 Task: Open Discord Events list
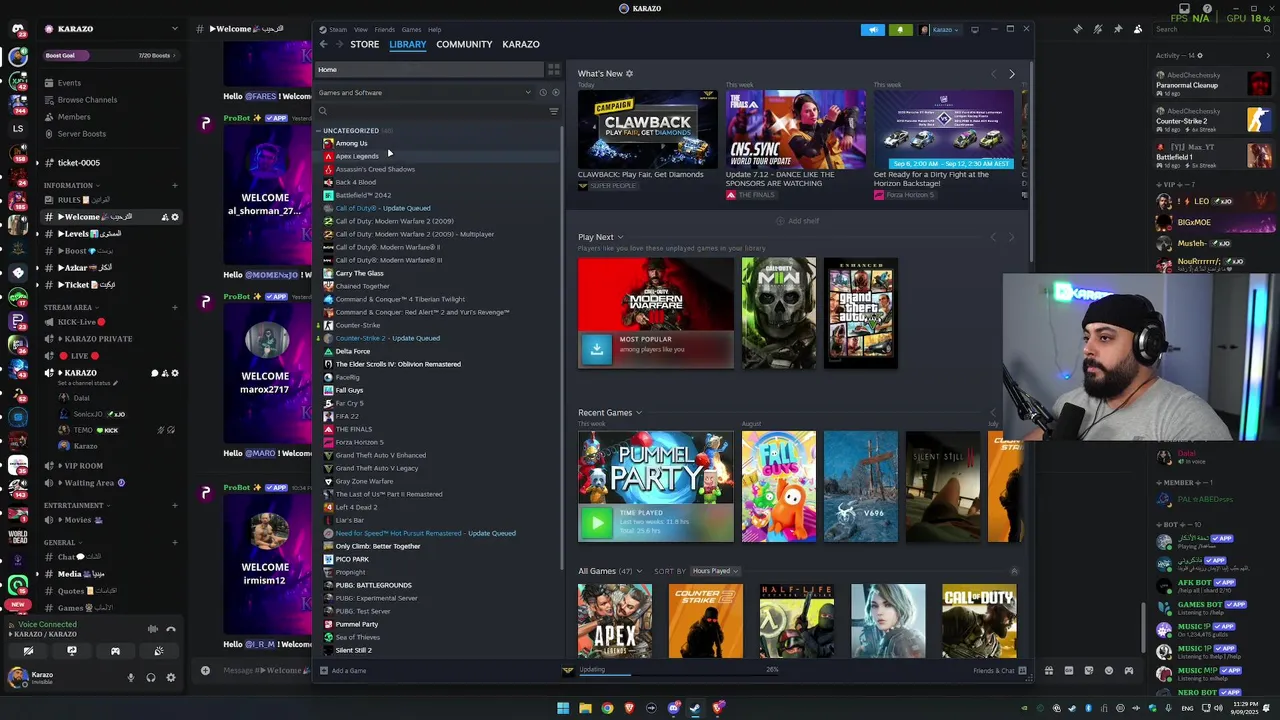69,83
